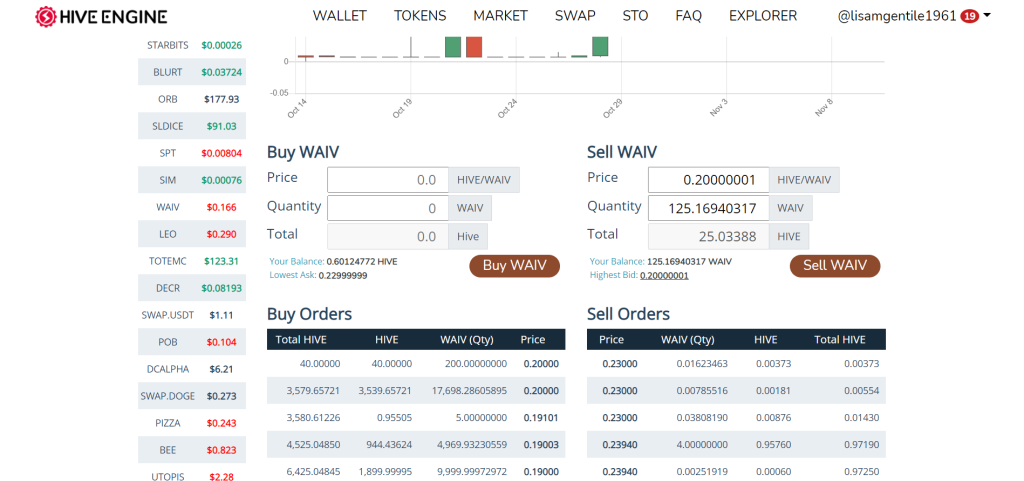This screenshot has height=481, width=1024.
Task: Click buy order with 17,698.28605895 WAIV
Action: point(416,391)
